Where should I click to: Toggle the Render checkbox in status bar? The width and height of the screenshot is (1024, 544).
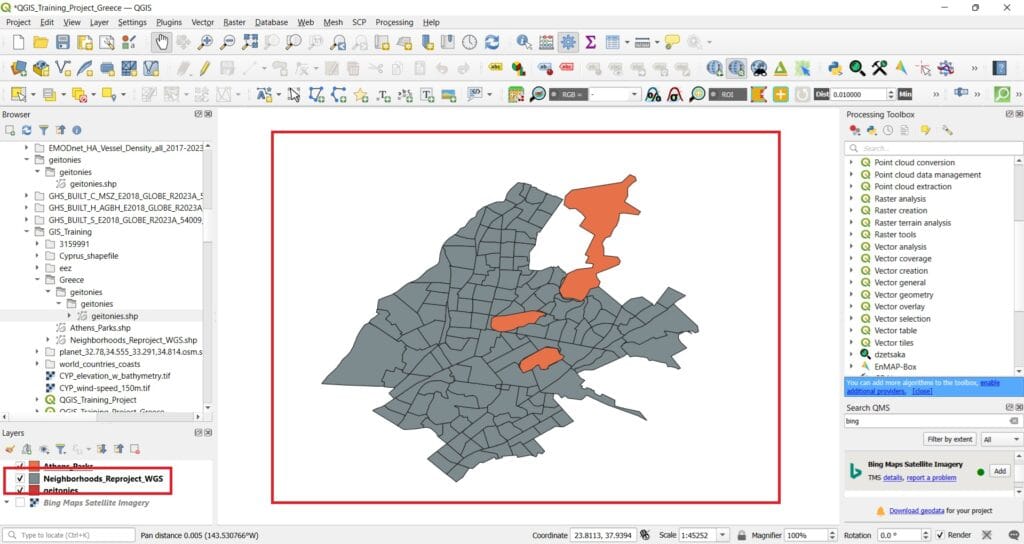[x=940, y=535]
